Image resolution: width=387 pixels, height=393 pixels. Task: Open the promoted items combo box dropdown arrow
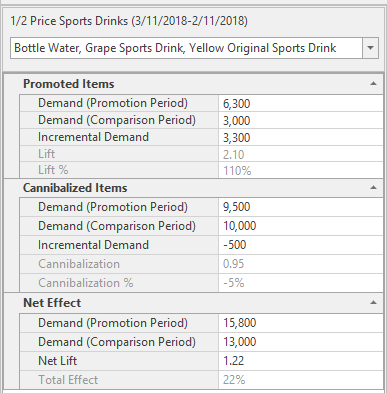click(370, 48)
